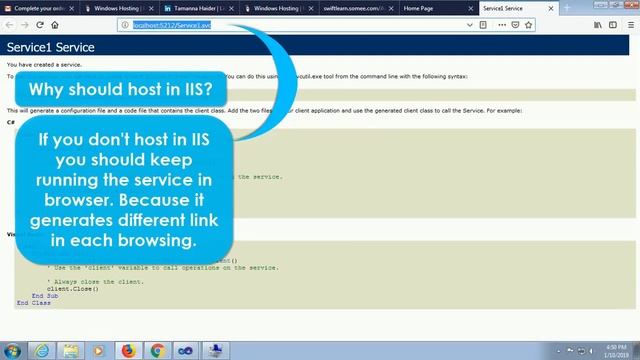The width and height of the screenshot is (640, 360).
Task: Open the Firefox home page
Action: (55, 25)
